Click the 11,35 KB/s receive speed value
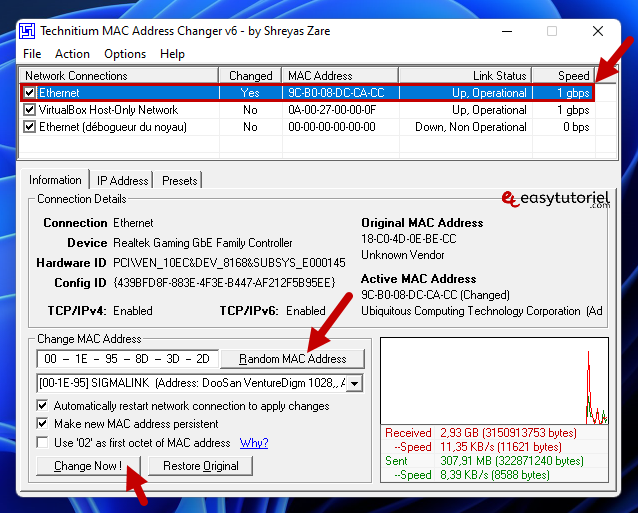The height and width of the screenshot is (513, 638). [x=501, y=447]
